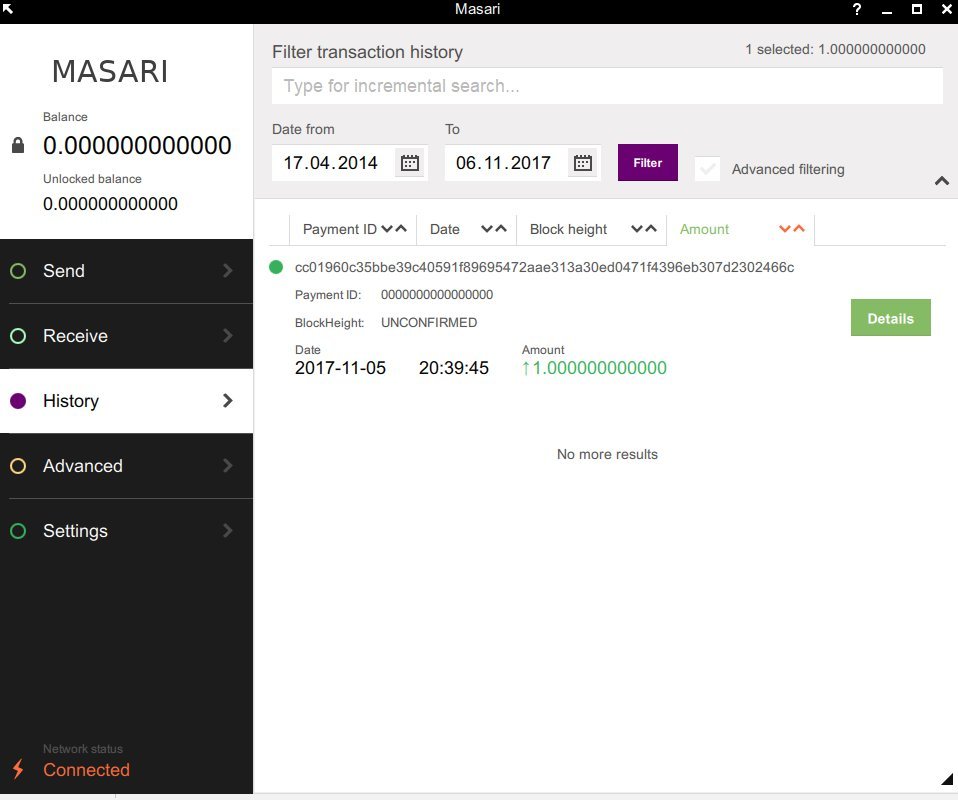Click the Connected network status text
958x800 pixels.
click(x=86, y=769)
